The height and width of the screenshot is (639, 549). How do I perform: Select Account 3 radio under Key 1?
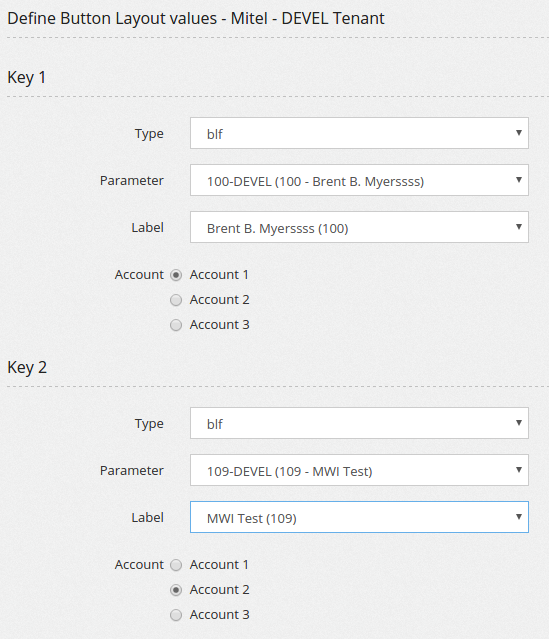click(x=176, y=325)
